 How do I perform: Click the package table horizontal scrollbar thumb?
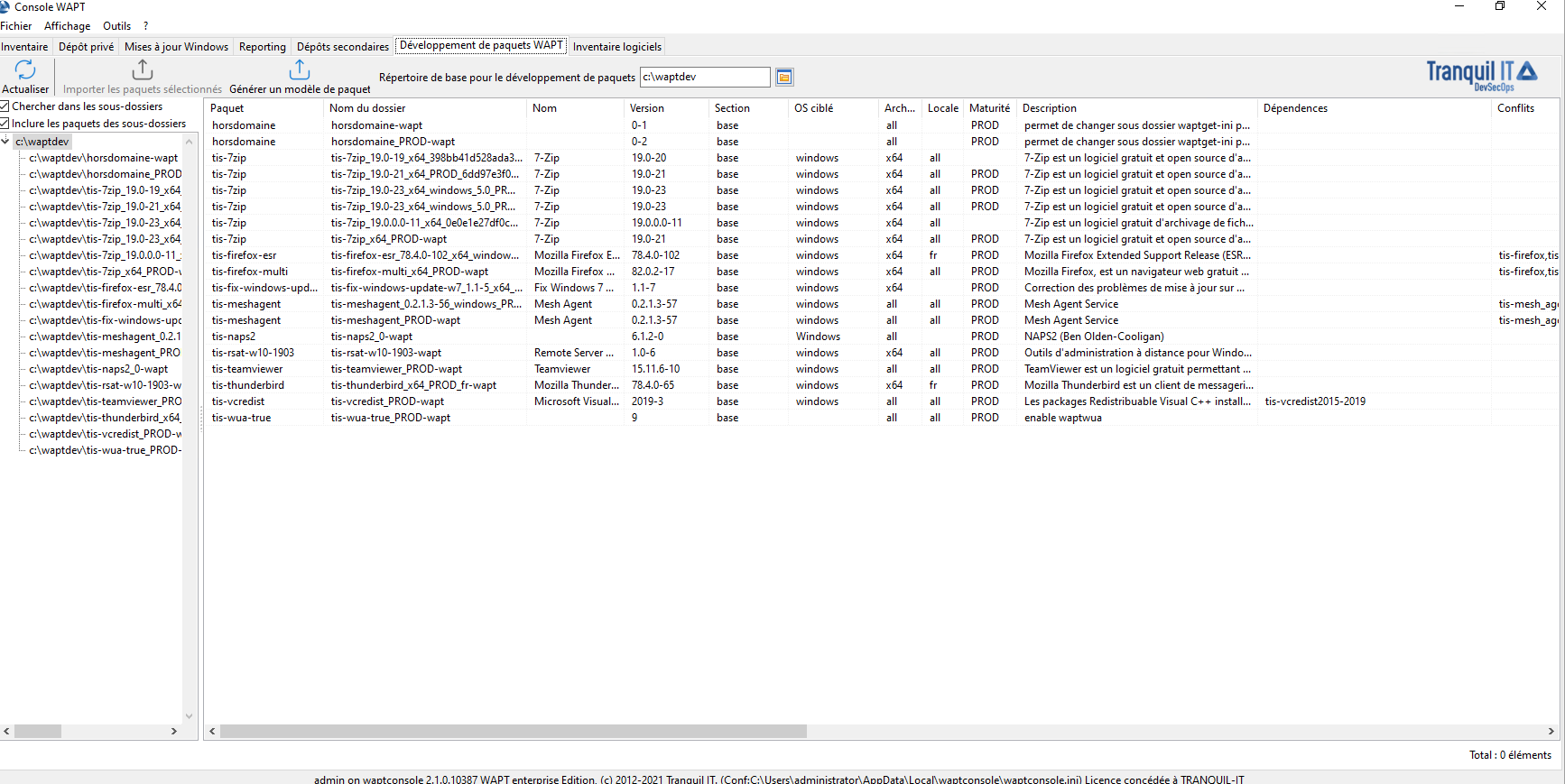(513, 732)
